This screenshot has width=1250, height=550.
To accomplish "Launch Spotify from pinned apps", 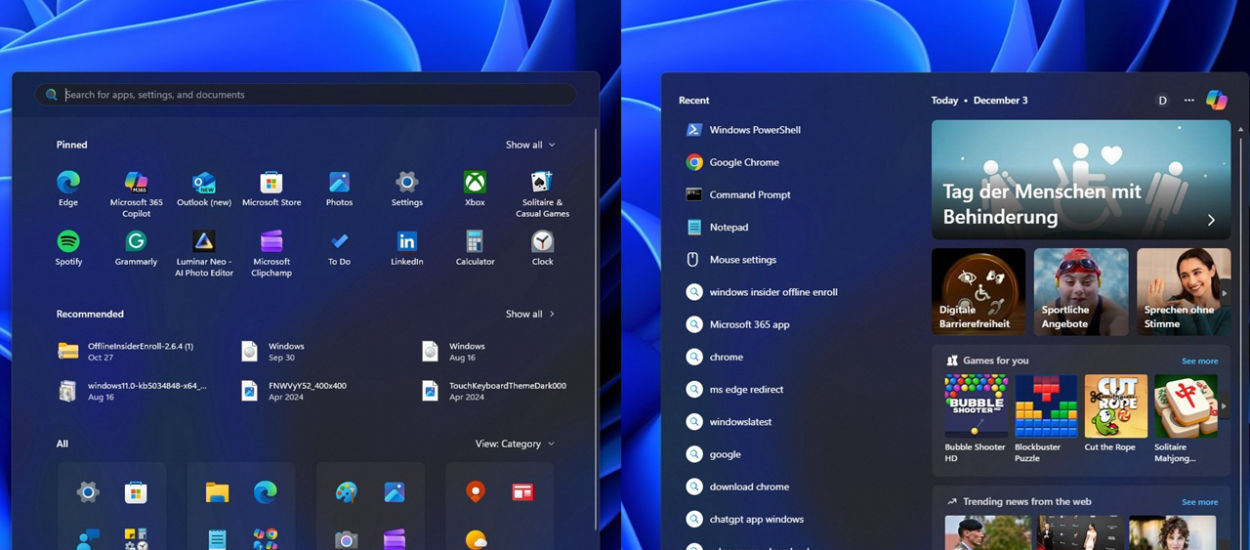I will [68, 242].
